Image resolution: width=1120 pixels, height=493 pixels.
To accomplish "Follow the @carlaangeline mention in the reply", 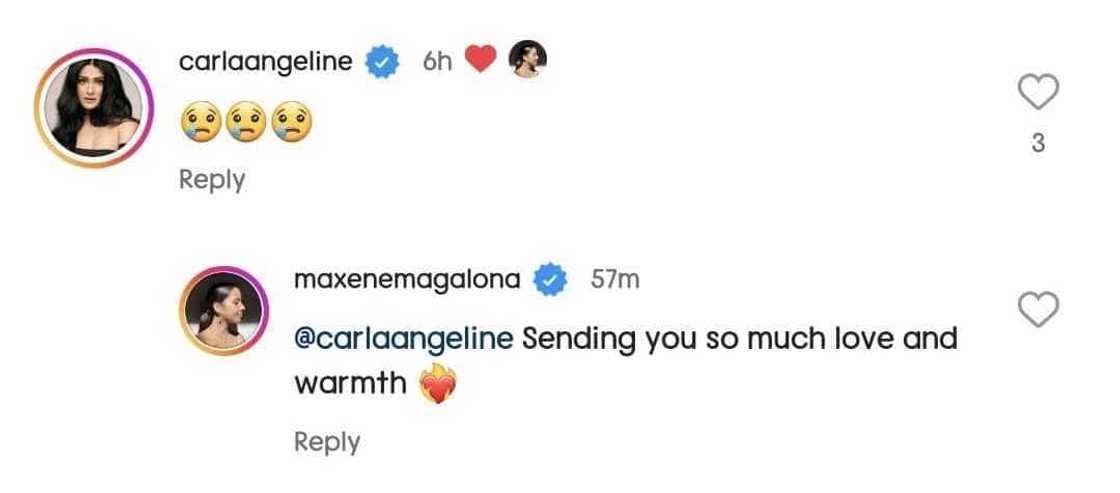I will tap(404, 338).
